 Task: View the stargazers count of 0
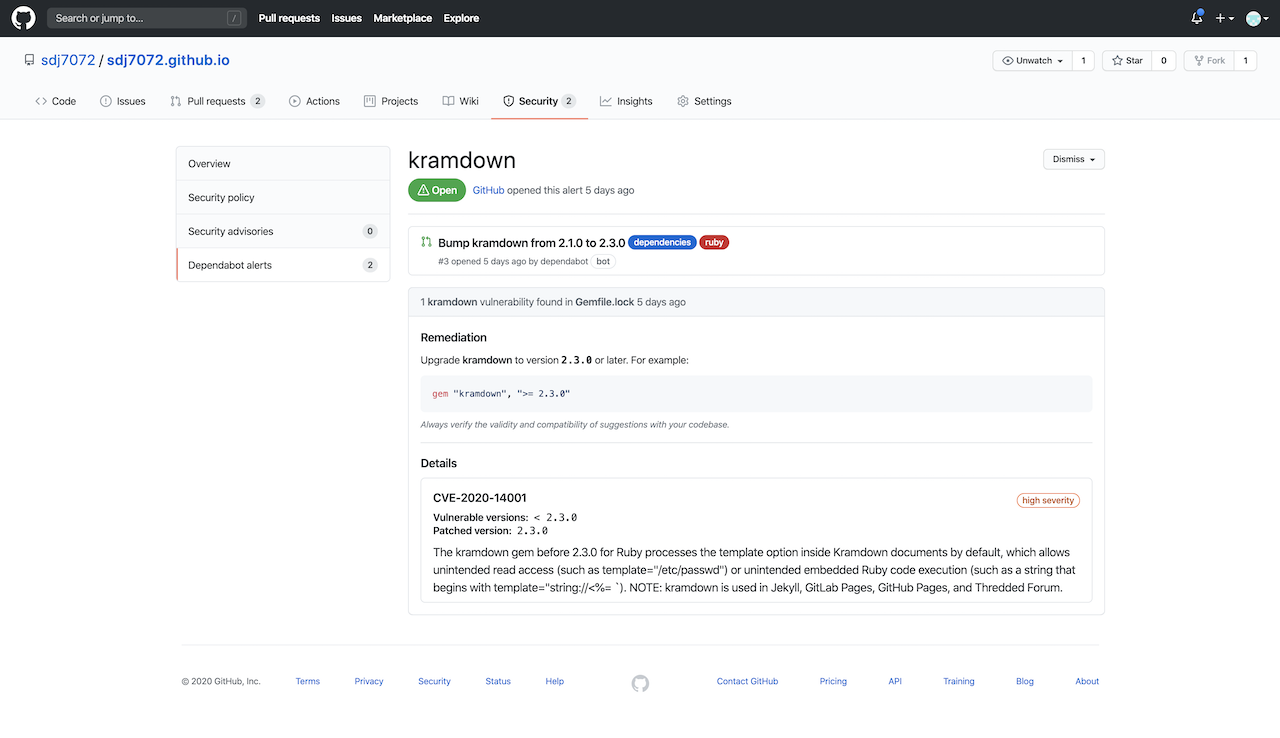(x=1163, y=61)
